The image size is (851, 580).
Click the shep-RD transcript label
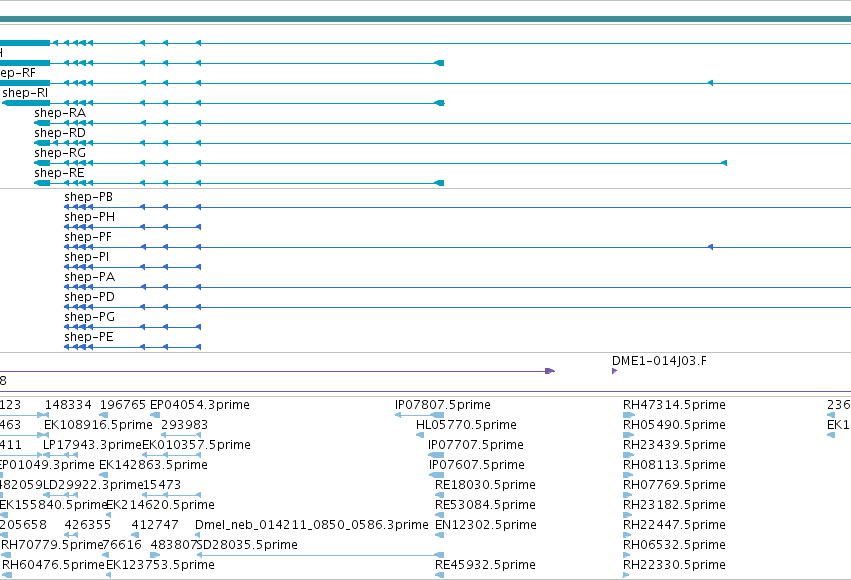click(60, 133)
